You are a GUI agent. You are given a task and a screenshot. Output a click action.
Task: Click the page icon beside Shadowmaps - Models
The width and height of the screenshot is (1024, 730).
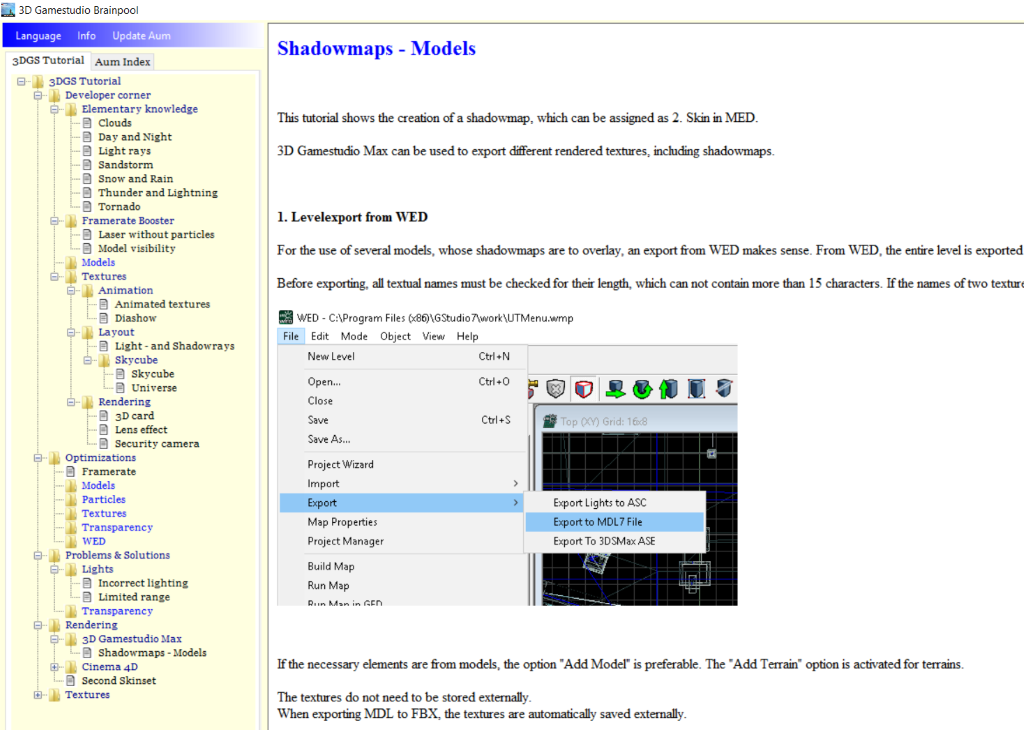pos(87,653)
